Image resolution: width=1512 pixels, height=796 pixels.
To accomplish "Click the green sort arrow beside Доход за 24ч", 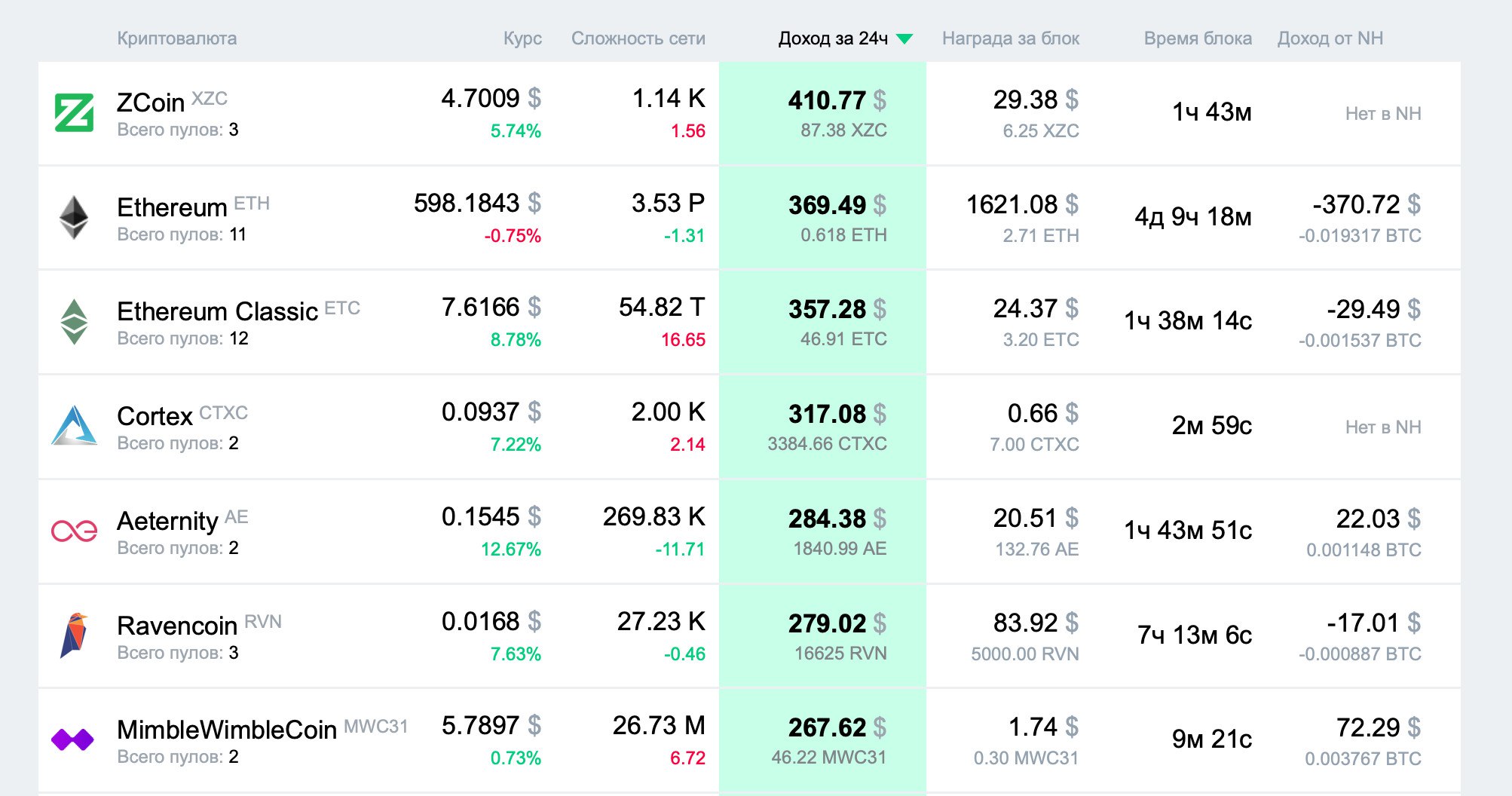I will (x=905, y=38).
